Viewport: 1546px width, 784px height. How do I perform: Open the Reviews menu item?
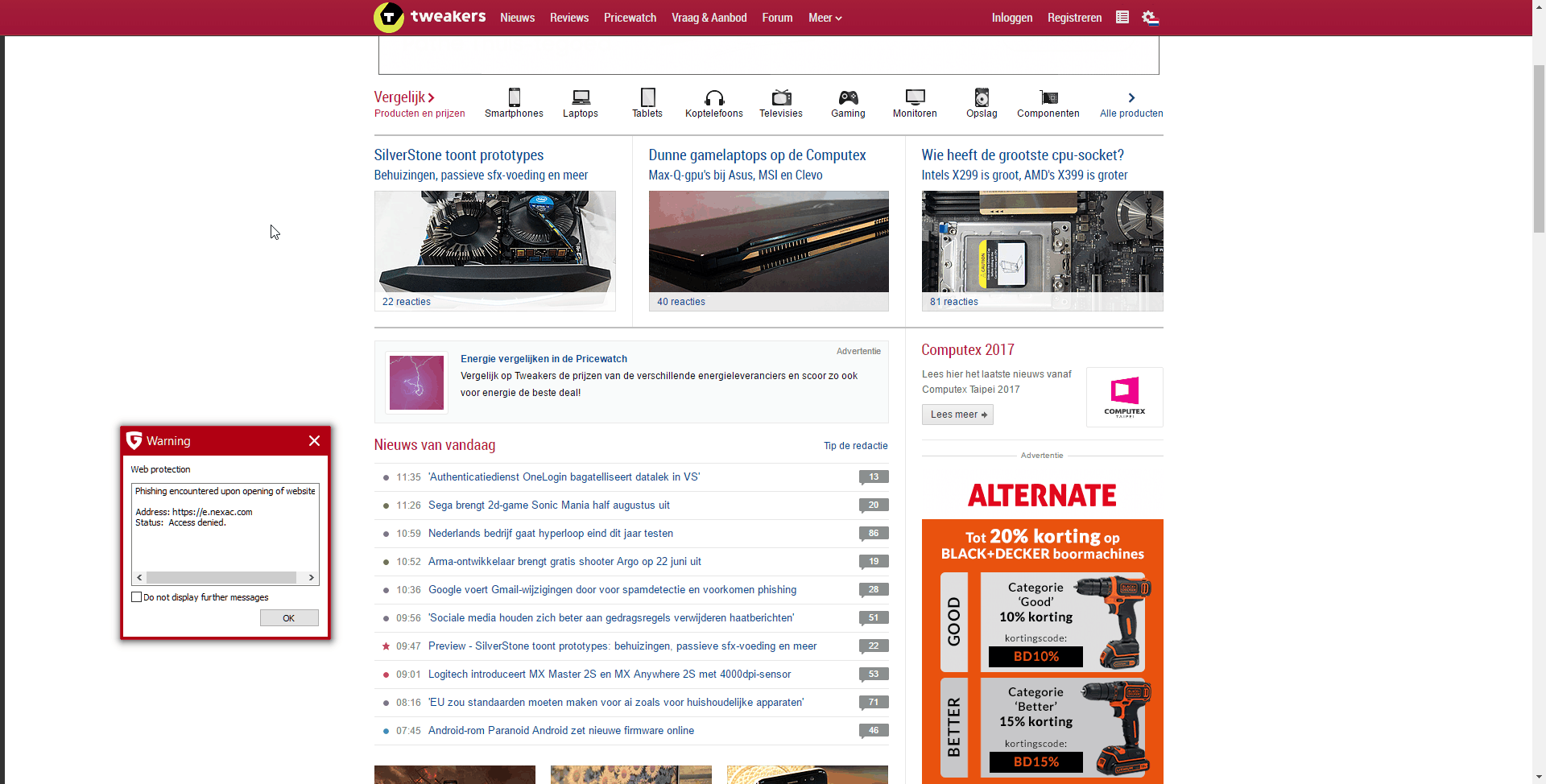[569, 18]
